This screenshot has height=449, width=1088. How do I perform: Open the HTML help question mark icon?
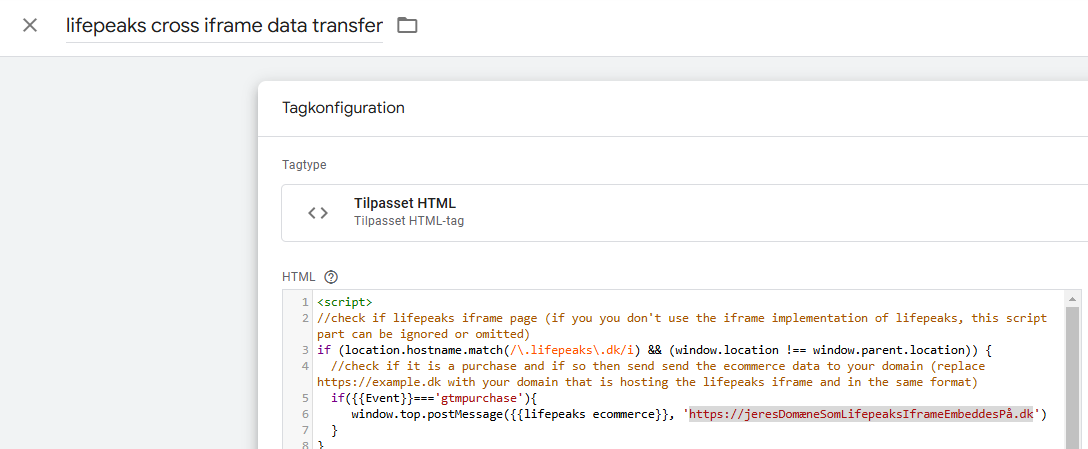(331, 277)
